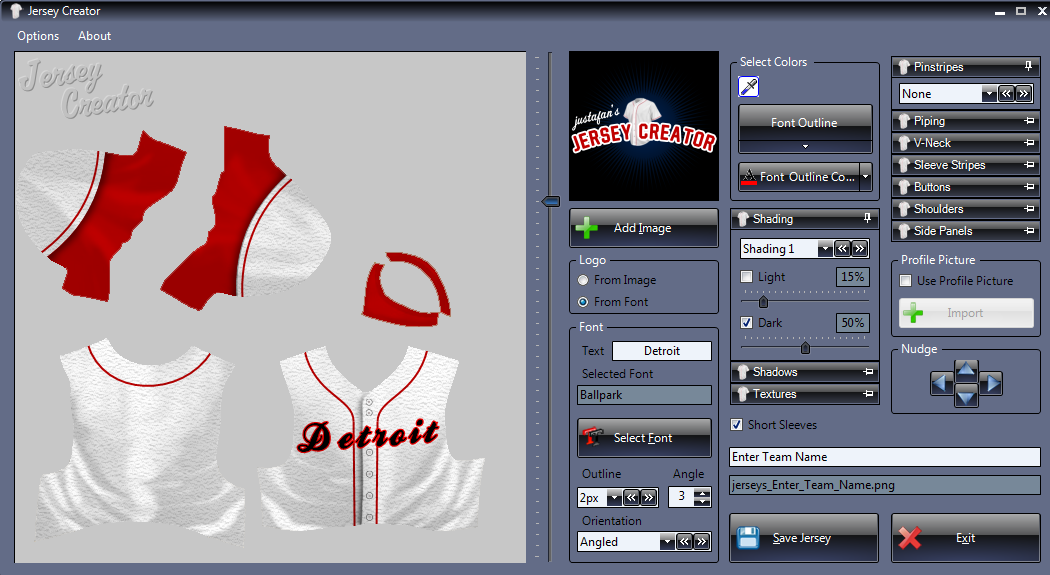The height and width of the screenshot is (575, 1050).
Task: Select the From Image logo option
Action: [x=584, y=280]
